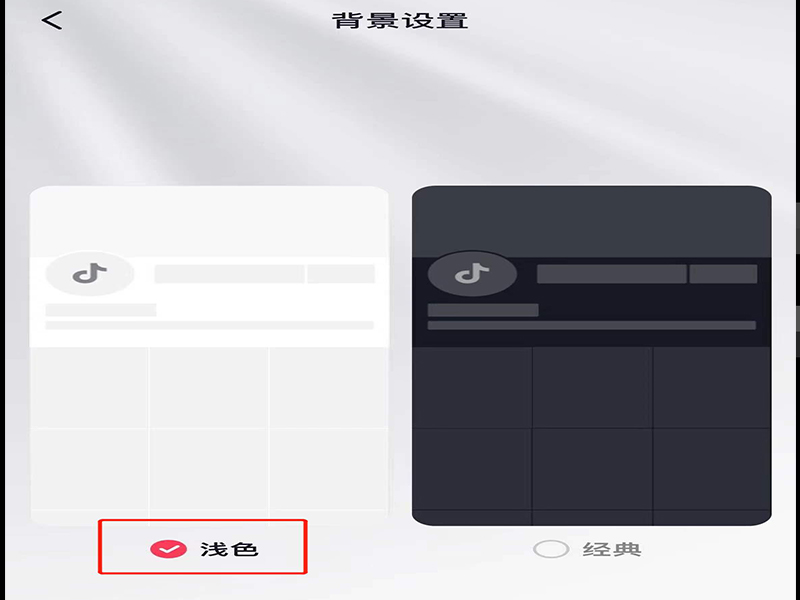Image resolution: width=800 pixels, height=600 pixels.
Task: Click small placeholder right of dark name bar
Action: tap(723, 274)
